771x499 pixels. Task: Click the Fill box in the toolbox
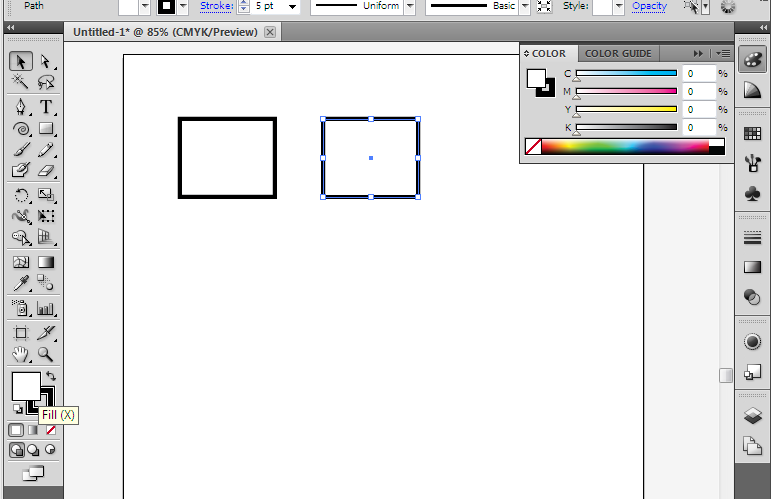[x=26, y=386]
